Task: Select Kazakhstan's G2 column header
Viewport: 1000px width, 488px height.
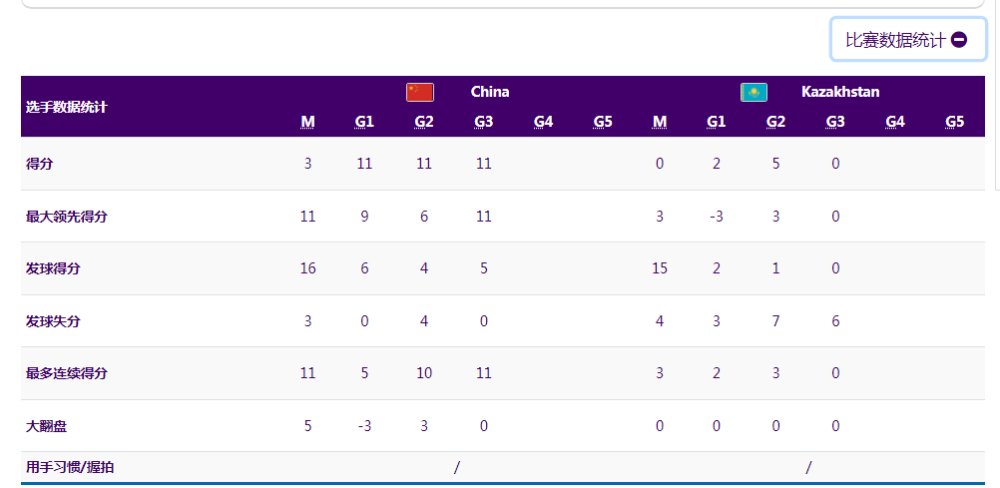Action: tap(776, 122)
